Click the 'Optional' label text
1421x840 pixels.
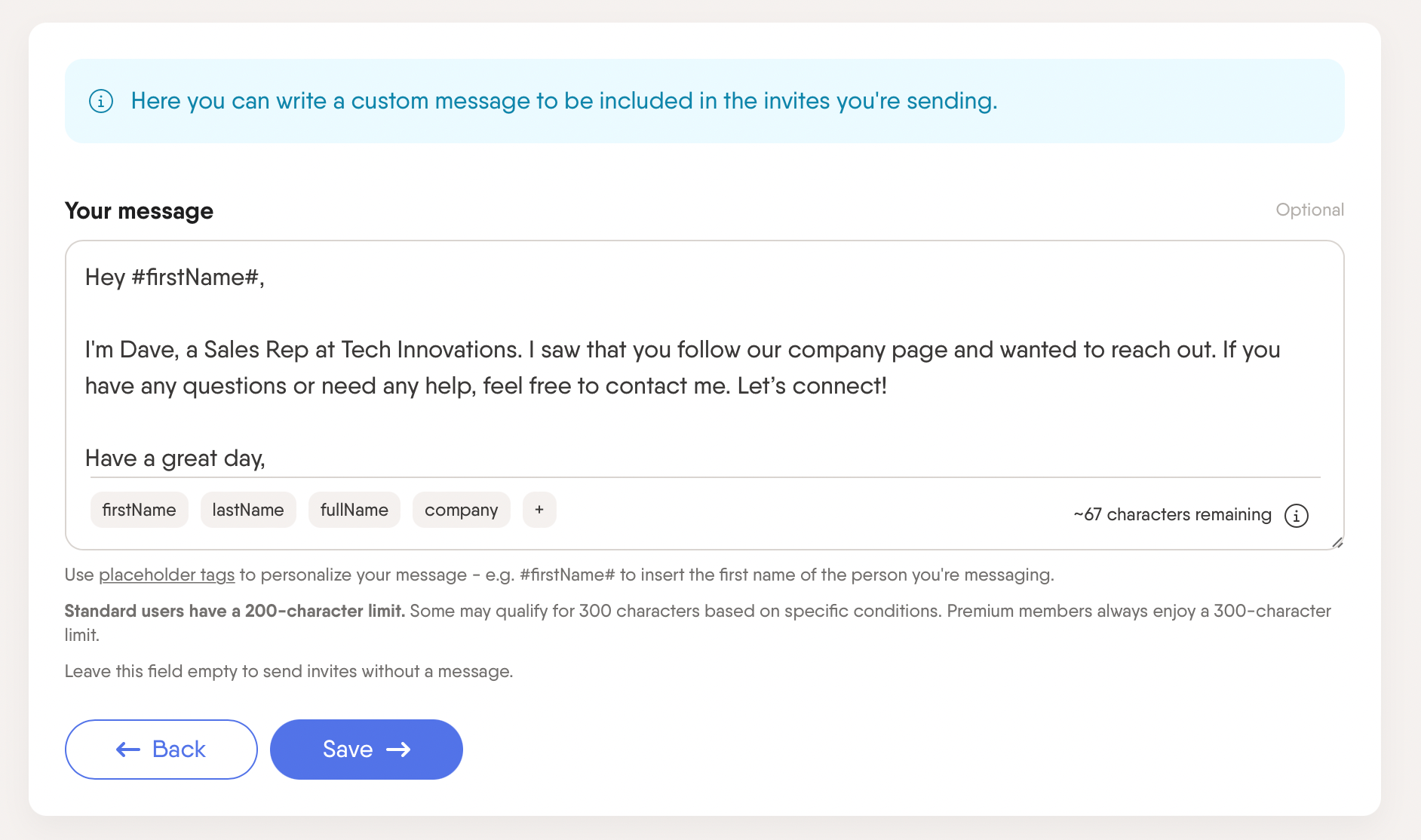click(x=1309, y=210)
